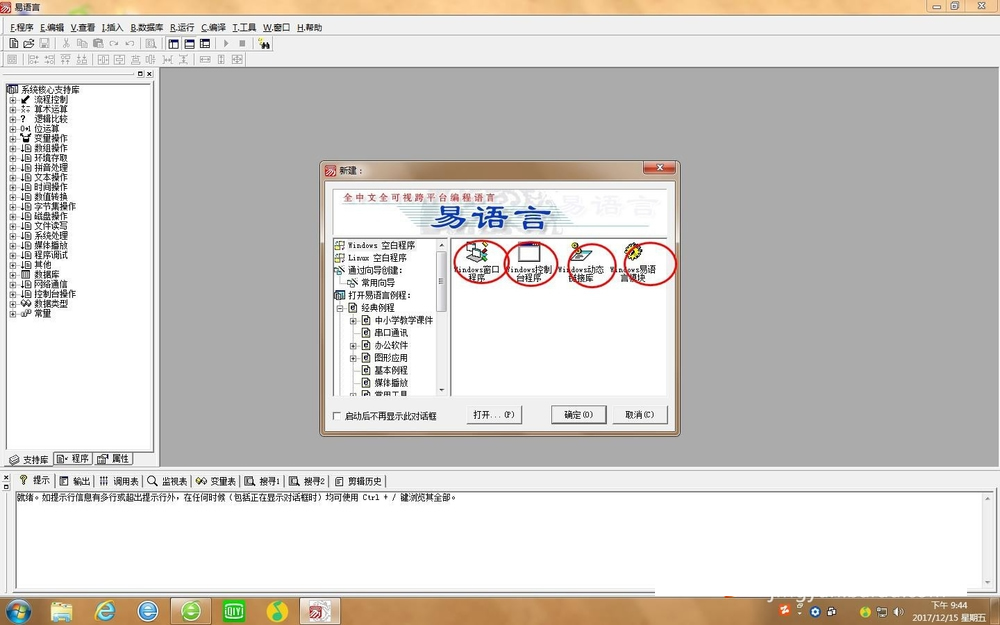
Task: Select Linux 空白程序 in the list
Action: click(380, 258)
